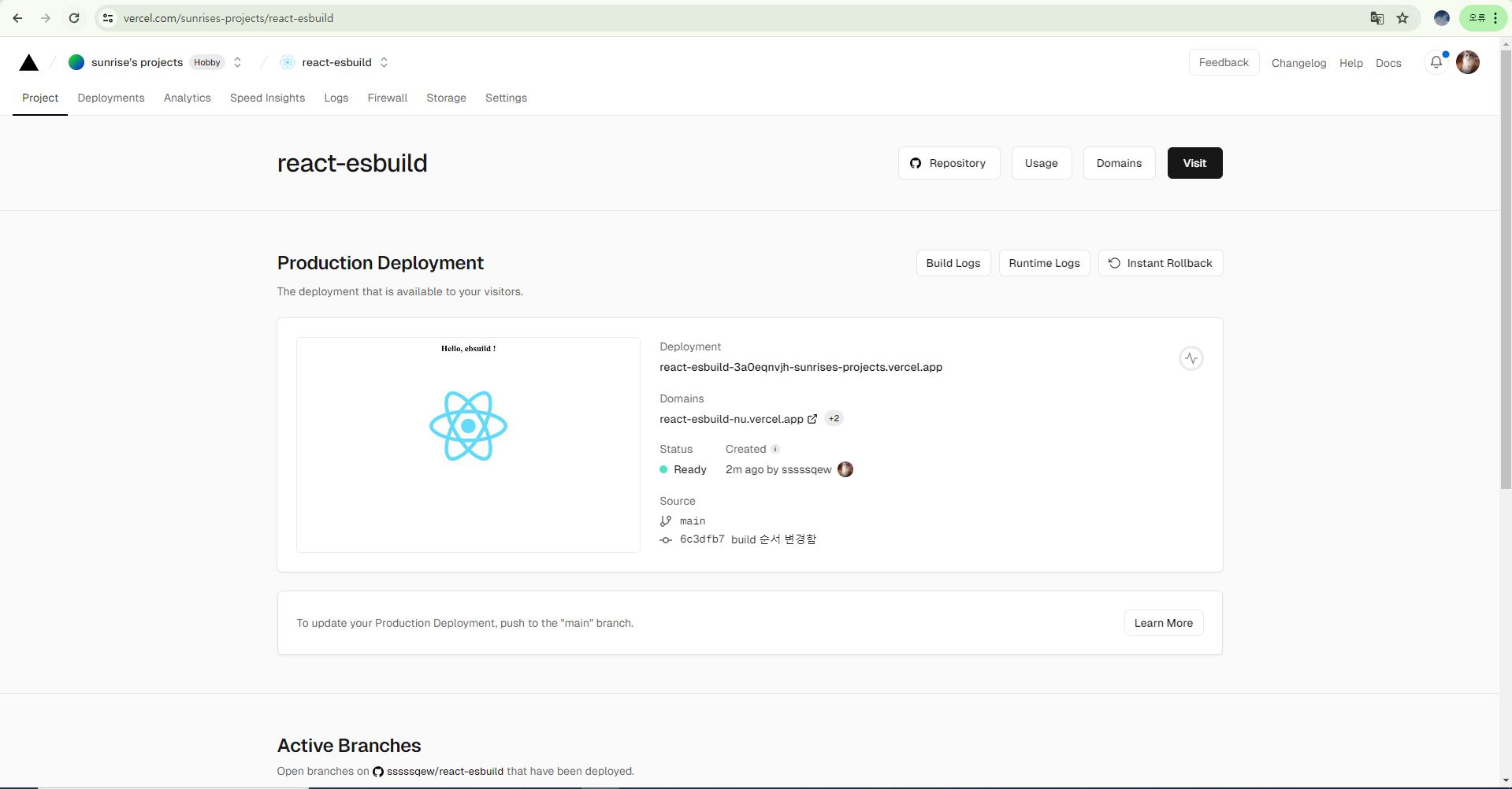Viewport: 1512px width, 789px height.
Task: Show the +2 additional domains
Action: pyautogui.click(x=834, y=418)
